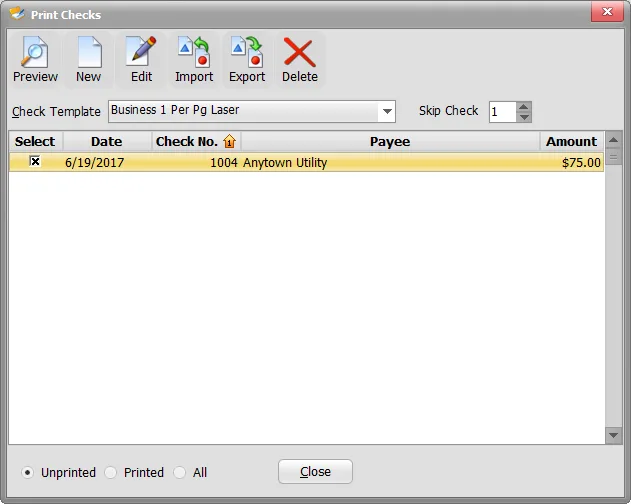
Task: Sort by the Payee column header
Action: [390, 141]
